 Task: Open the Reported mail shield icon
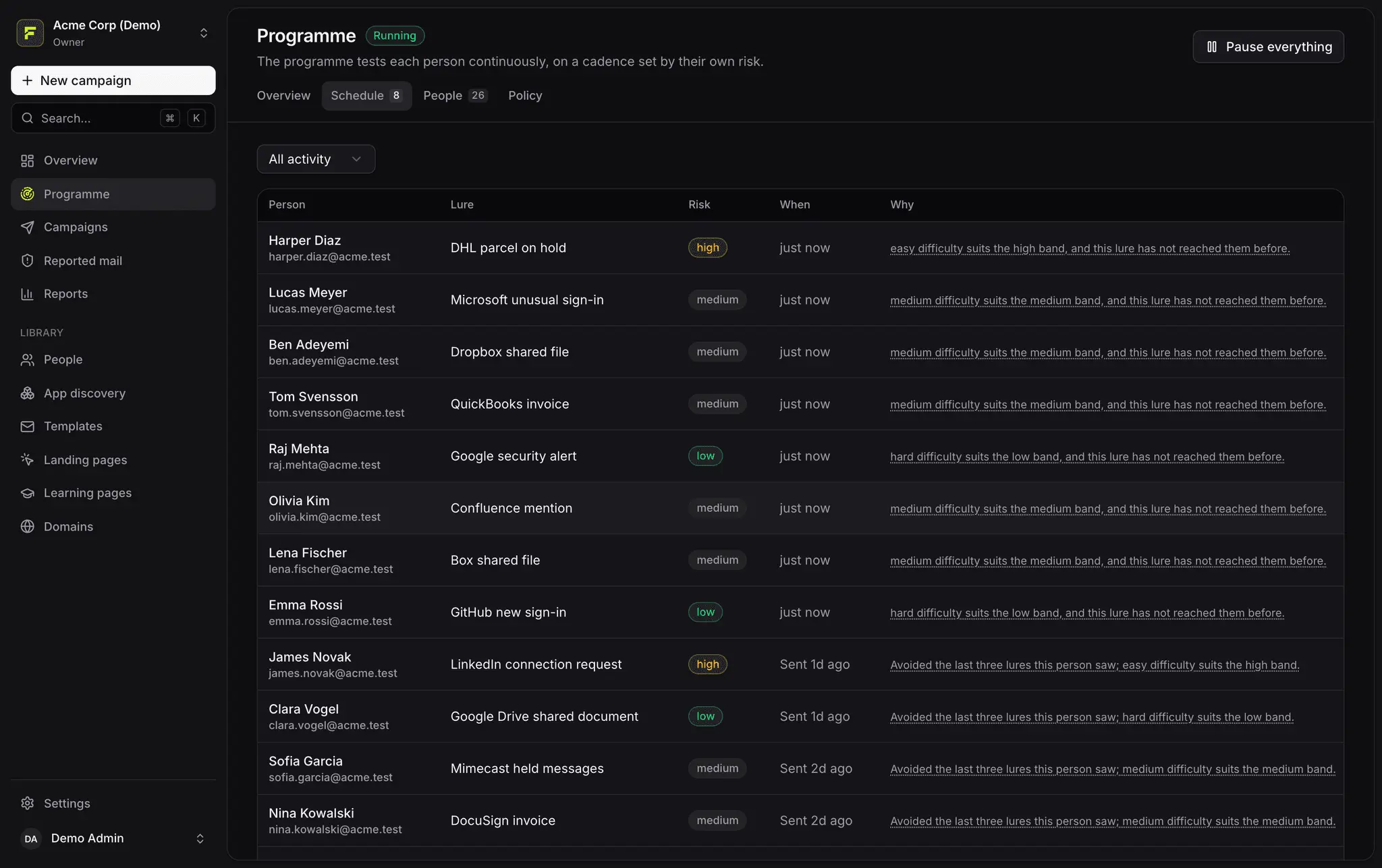coord(28,261)
